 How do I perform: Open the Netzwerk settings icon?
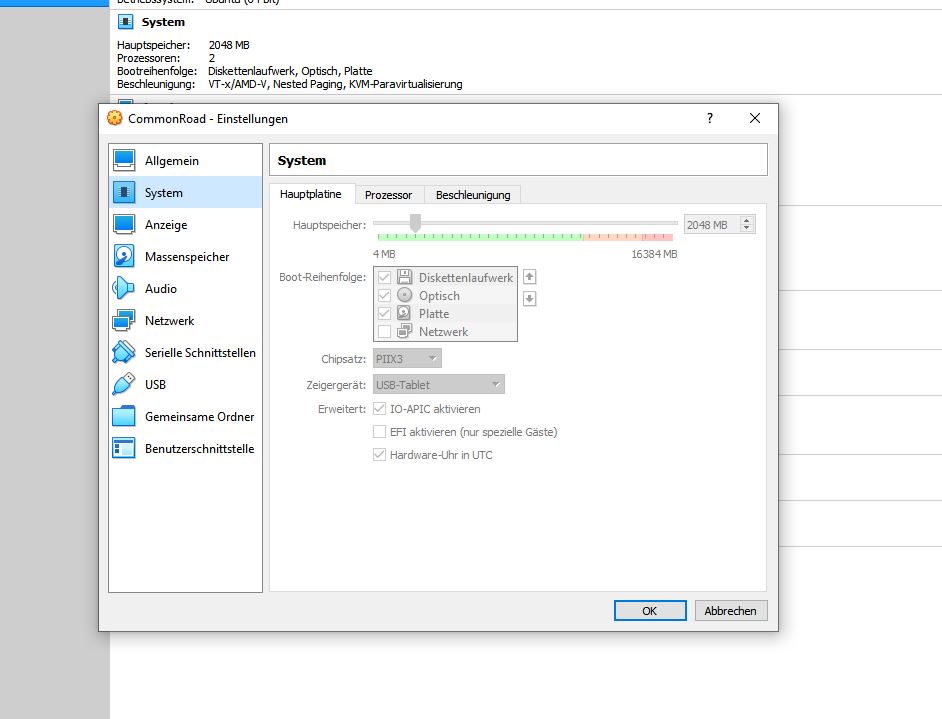coord(124,321)
